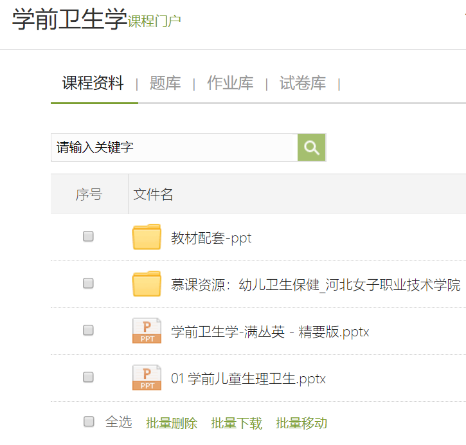The width and height of the screenshot is (466, 445).
Task: Switch to the 作业库 tab
Action: [x=230, y=83]
